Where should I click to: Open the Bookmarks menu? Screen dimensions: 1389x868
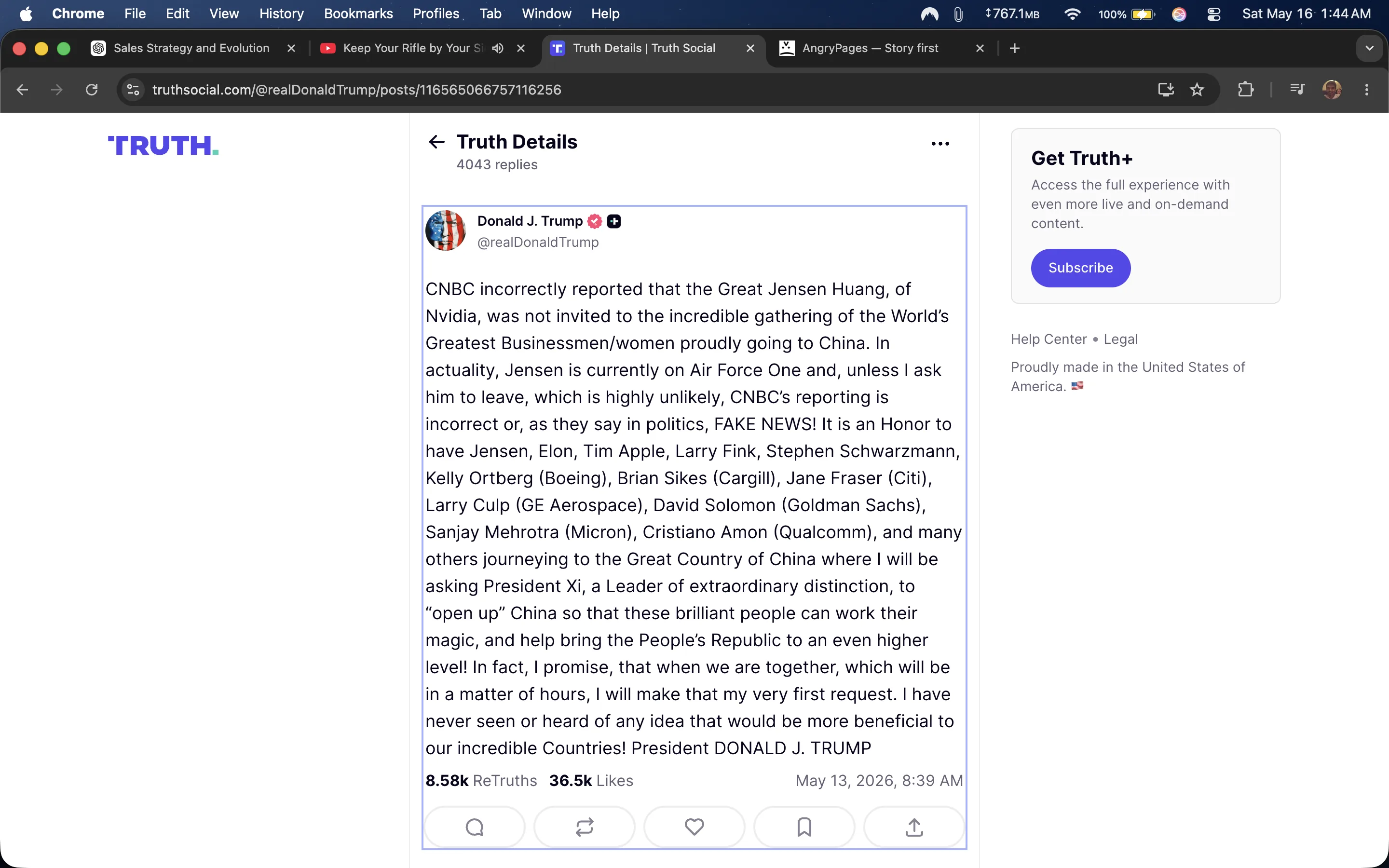[x=358, y=14]
